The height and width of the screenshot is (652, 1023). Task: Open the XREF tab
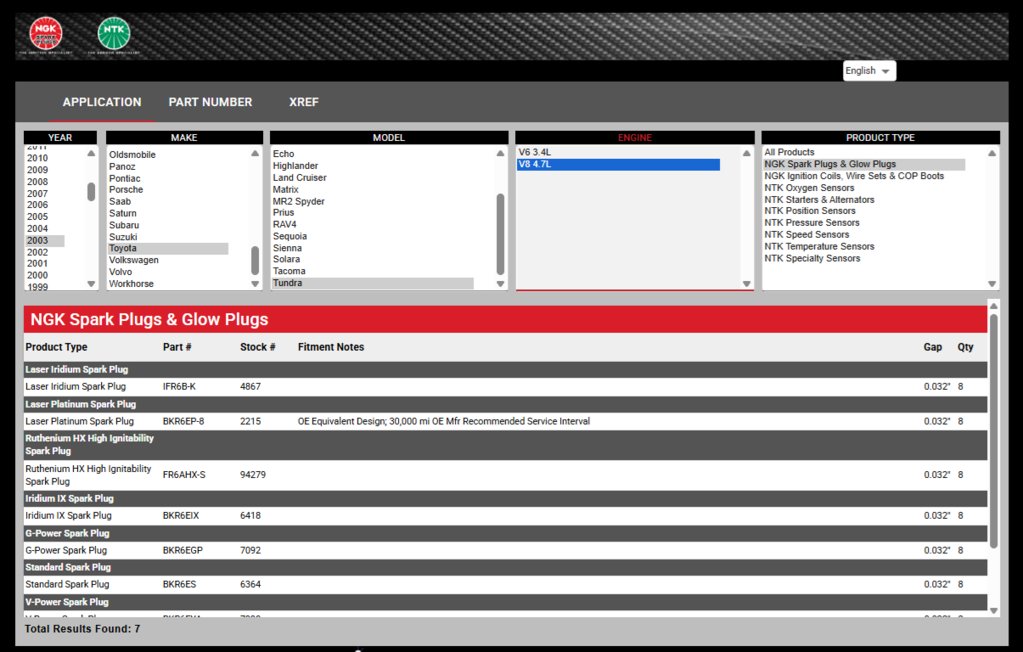tap(304, 102)
